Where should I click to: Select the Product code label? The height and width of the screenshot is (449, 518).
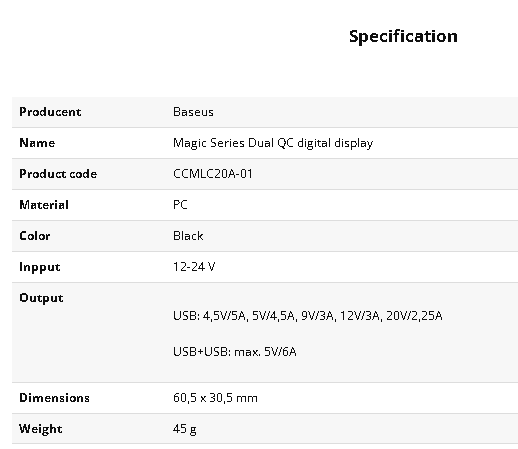tap(58, 174)
